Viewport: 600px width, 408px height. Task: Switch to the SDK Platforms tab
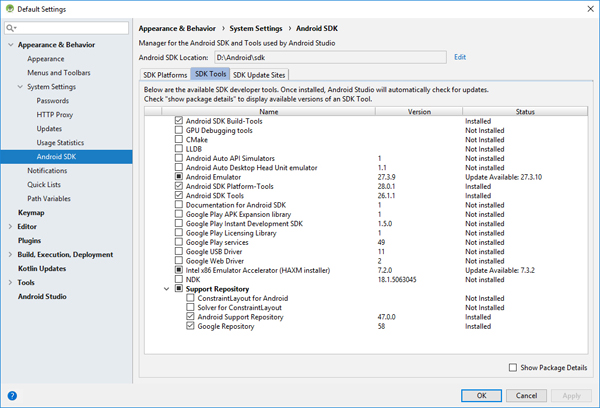(164, 75)
